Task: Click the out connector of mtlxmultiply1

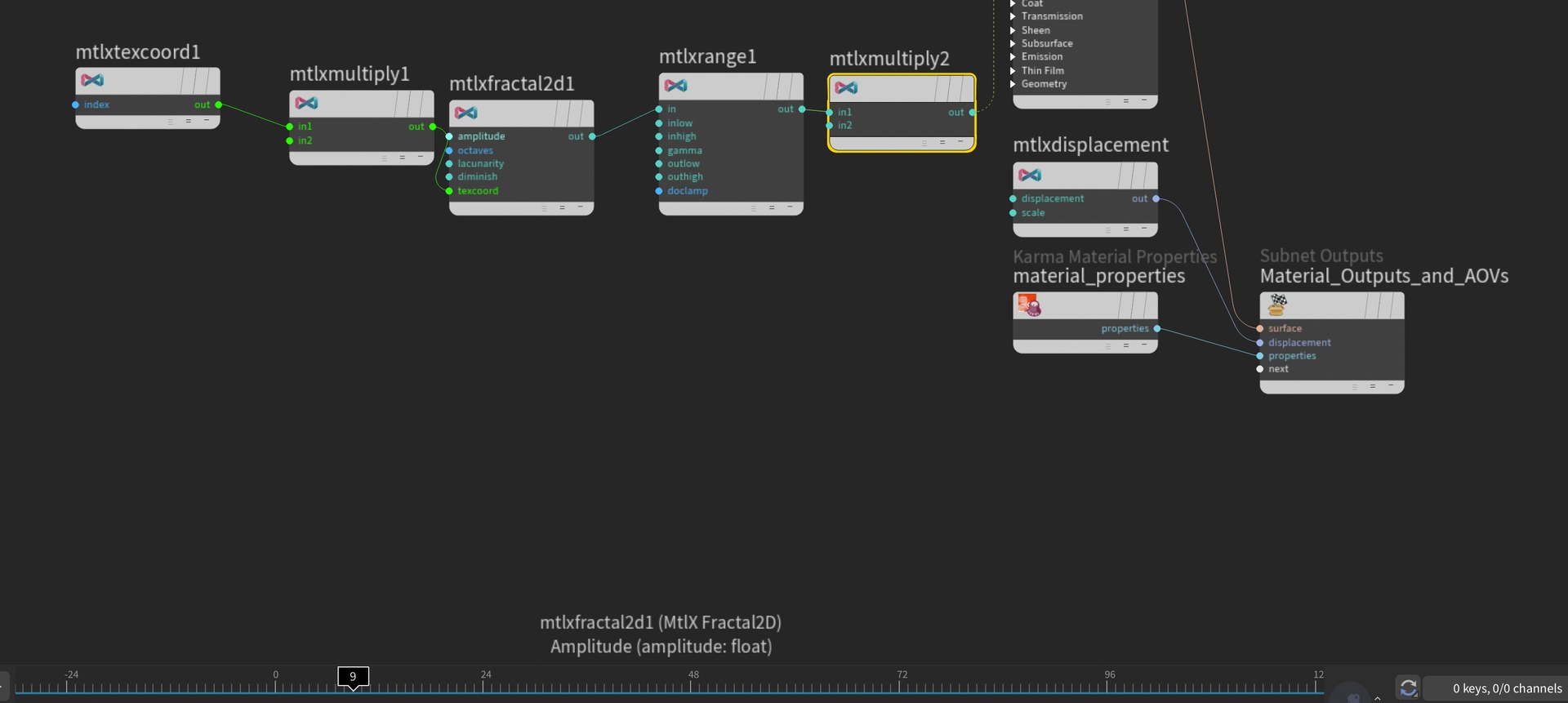Action: [x=432, y=127]
